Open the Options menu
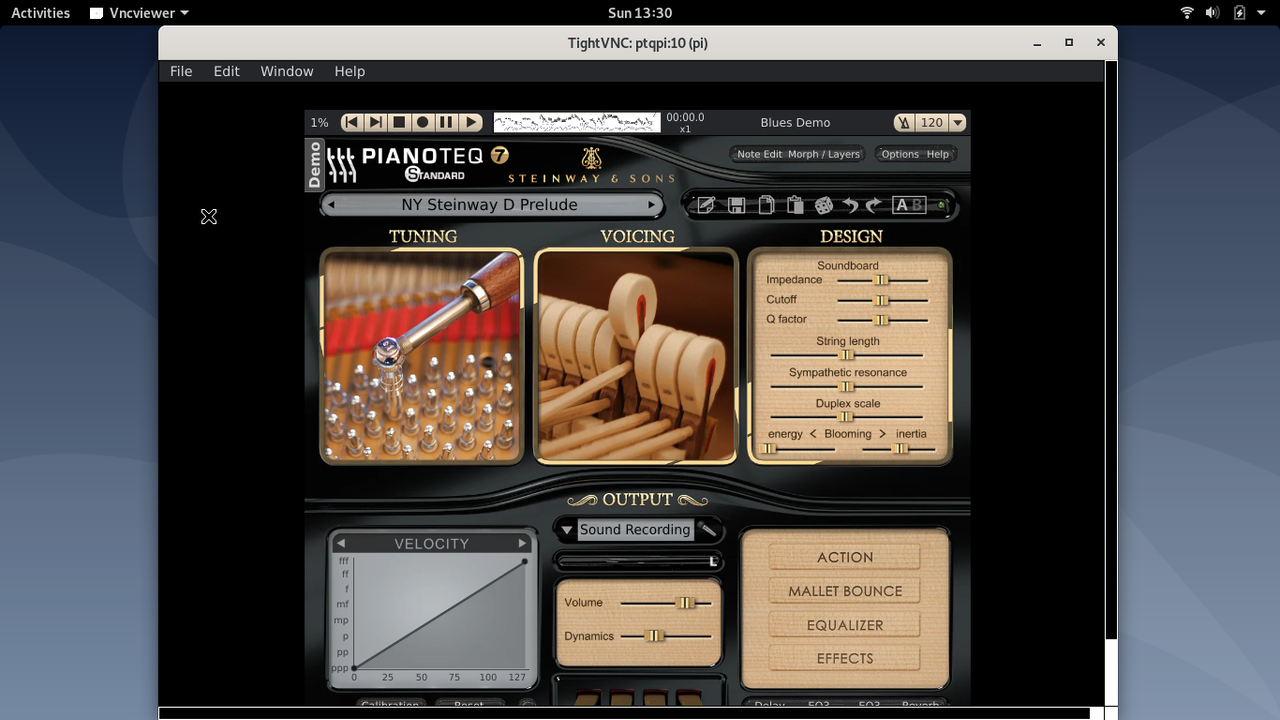 click(899, 154)
